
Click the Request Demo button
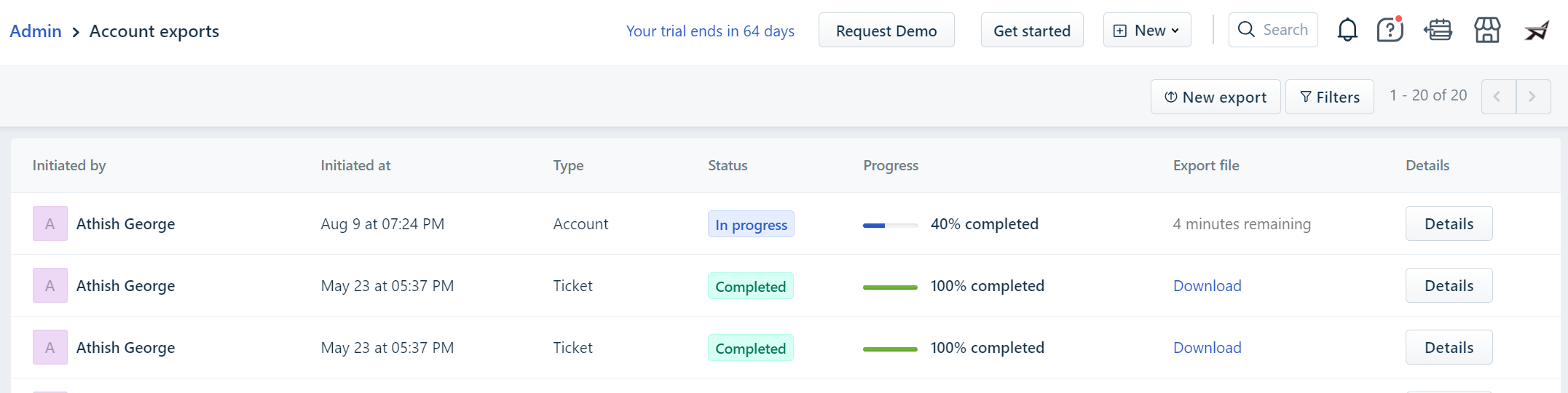(886, 30)
